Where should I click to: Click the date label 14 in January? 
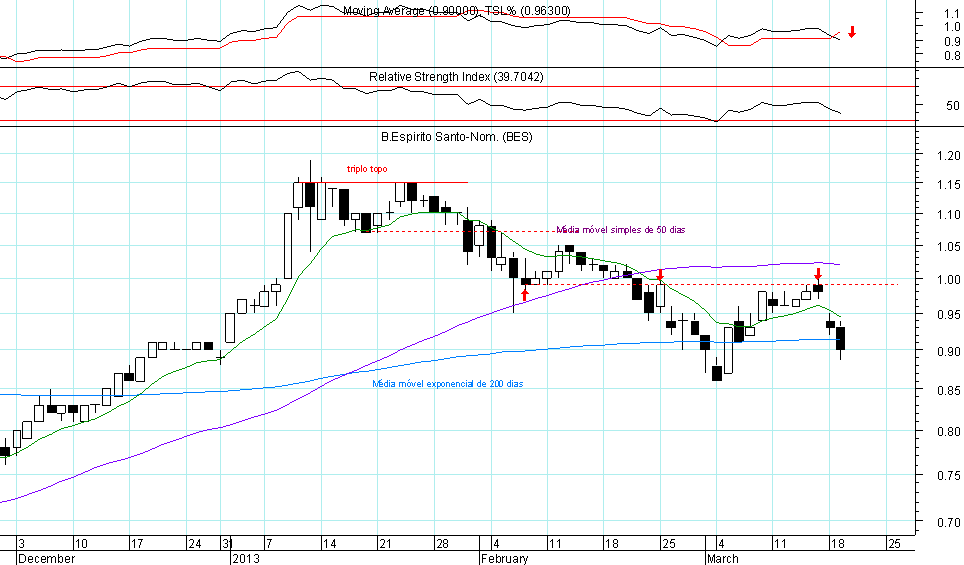(x=330, y=543)
